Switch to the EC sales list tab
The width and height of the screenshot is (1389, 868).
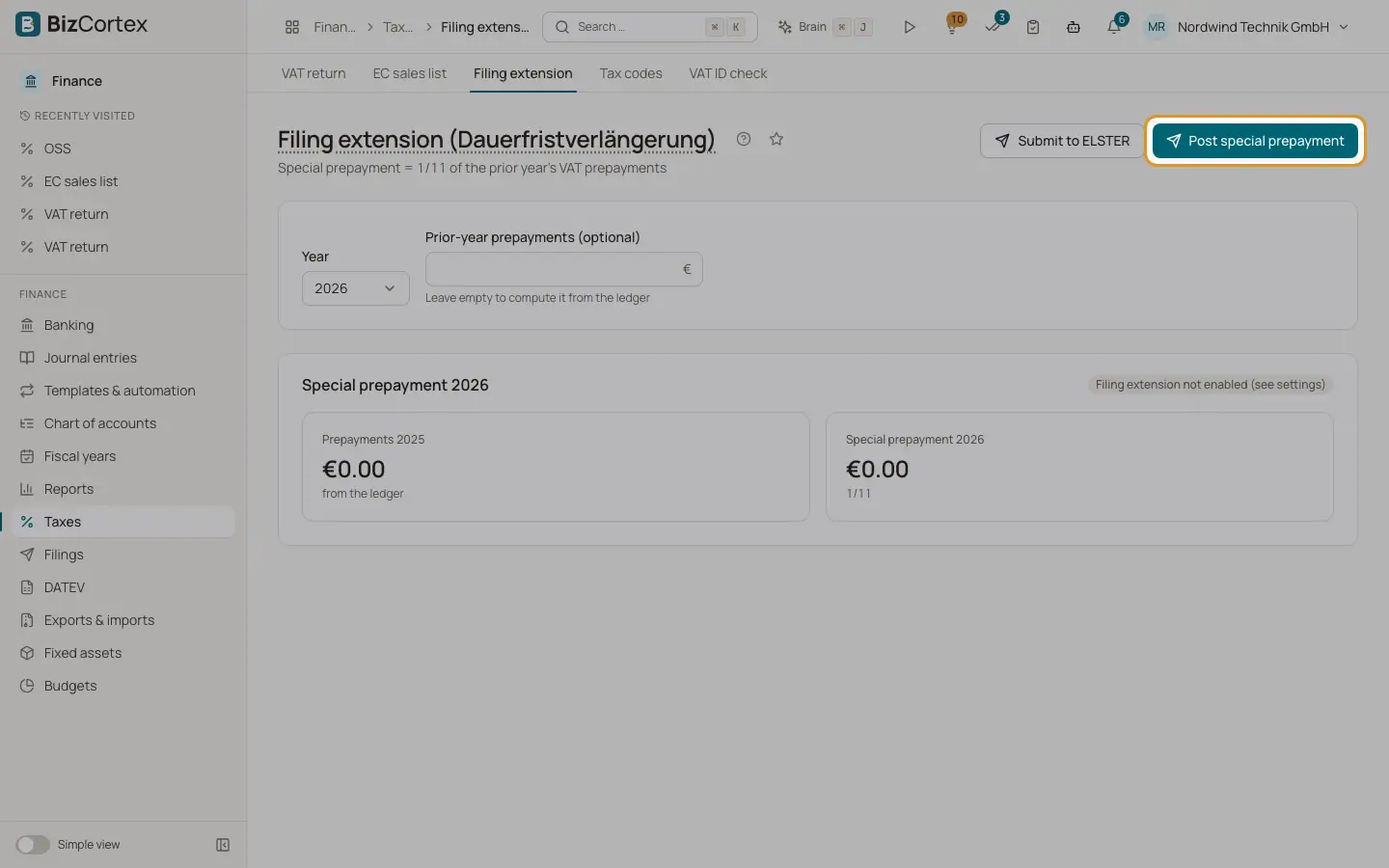[410, 73]
